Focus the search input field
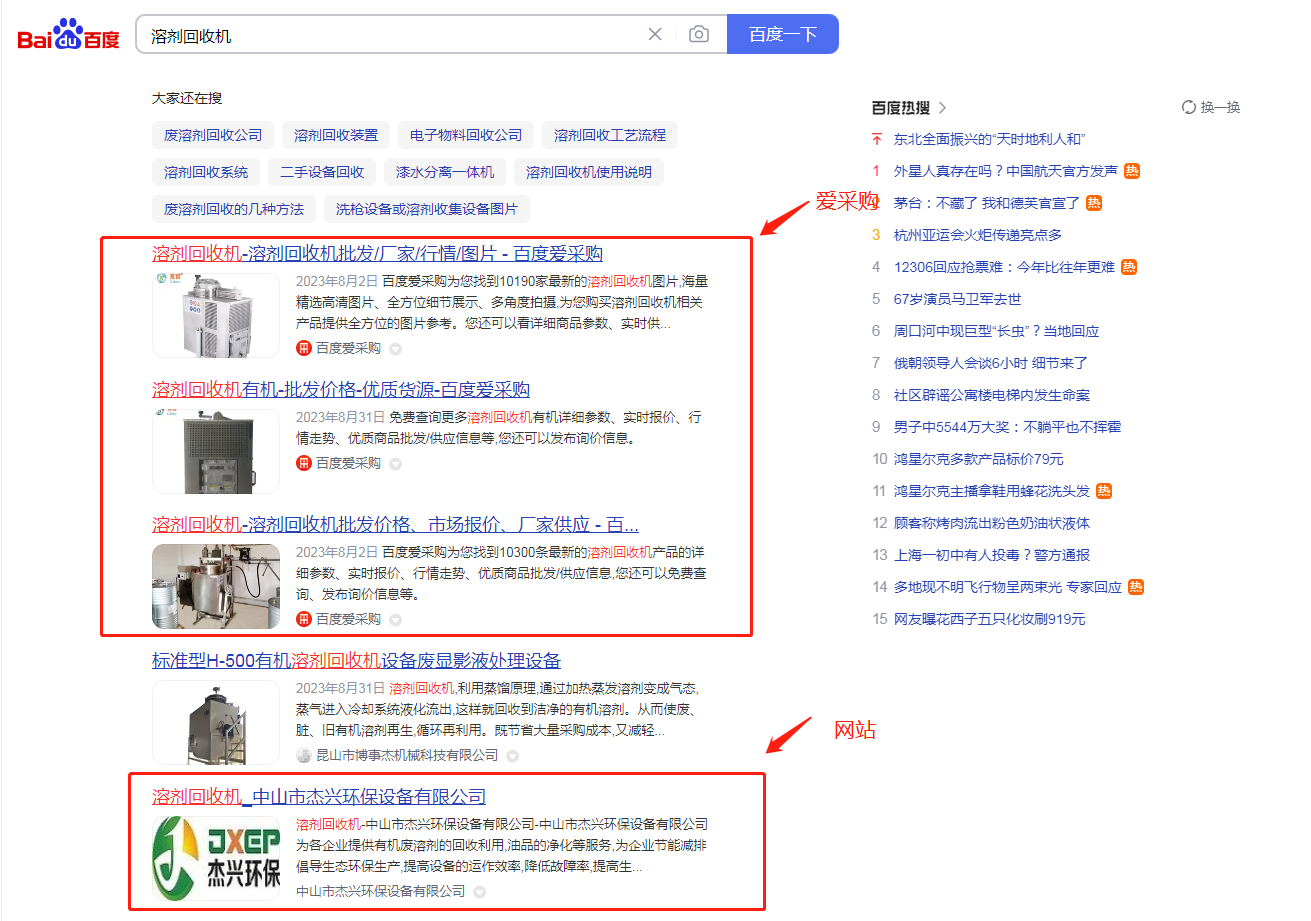Screen dimensions: 1311x921 (390, 34)
